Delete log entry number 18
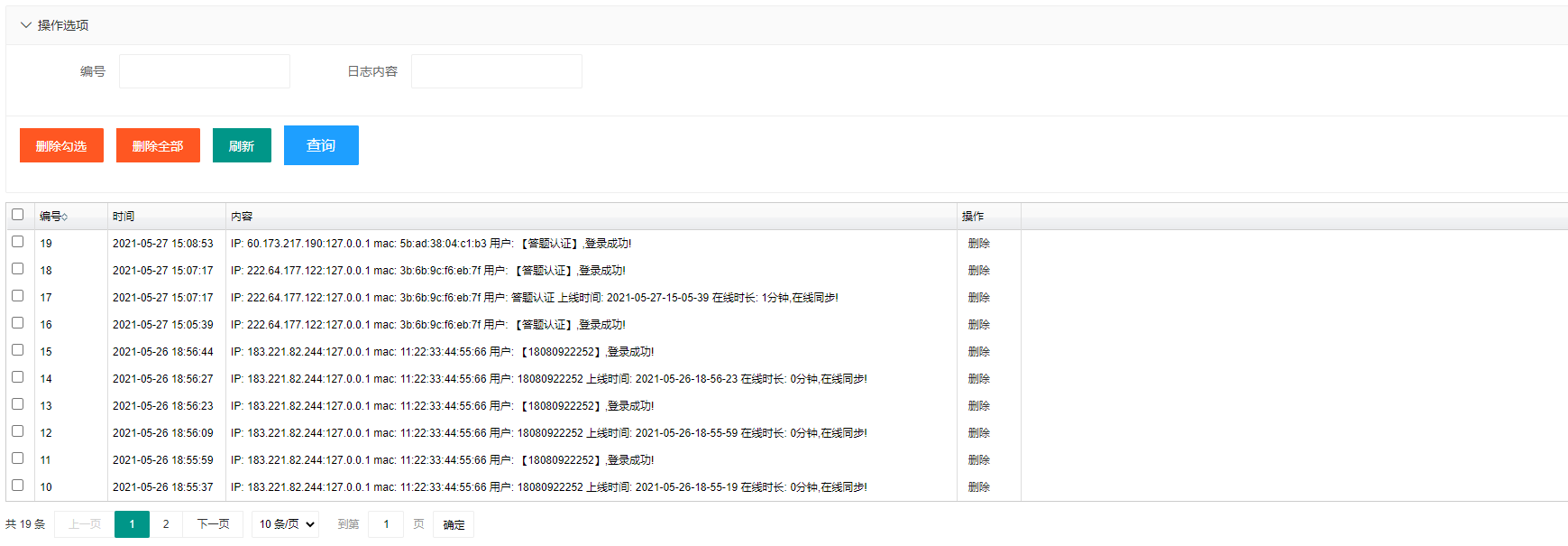Viewport: 1568px width, 546px height. pyautogui.click(x=978, y=271)
